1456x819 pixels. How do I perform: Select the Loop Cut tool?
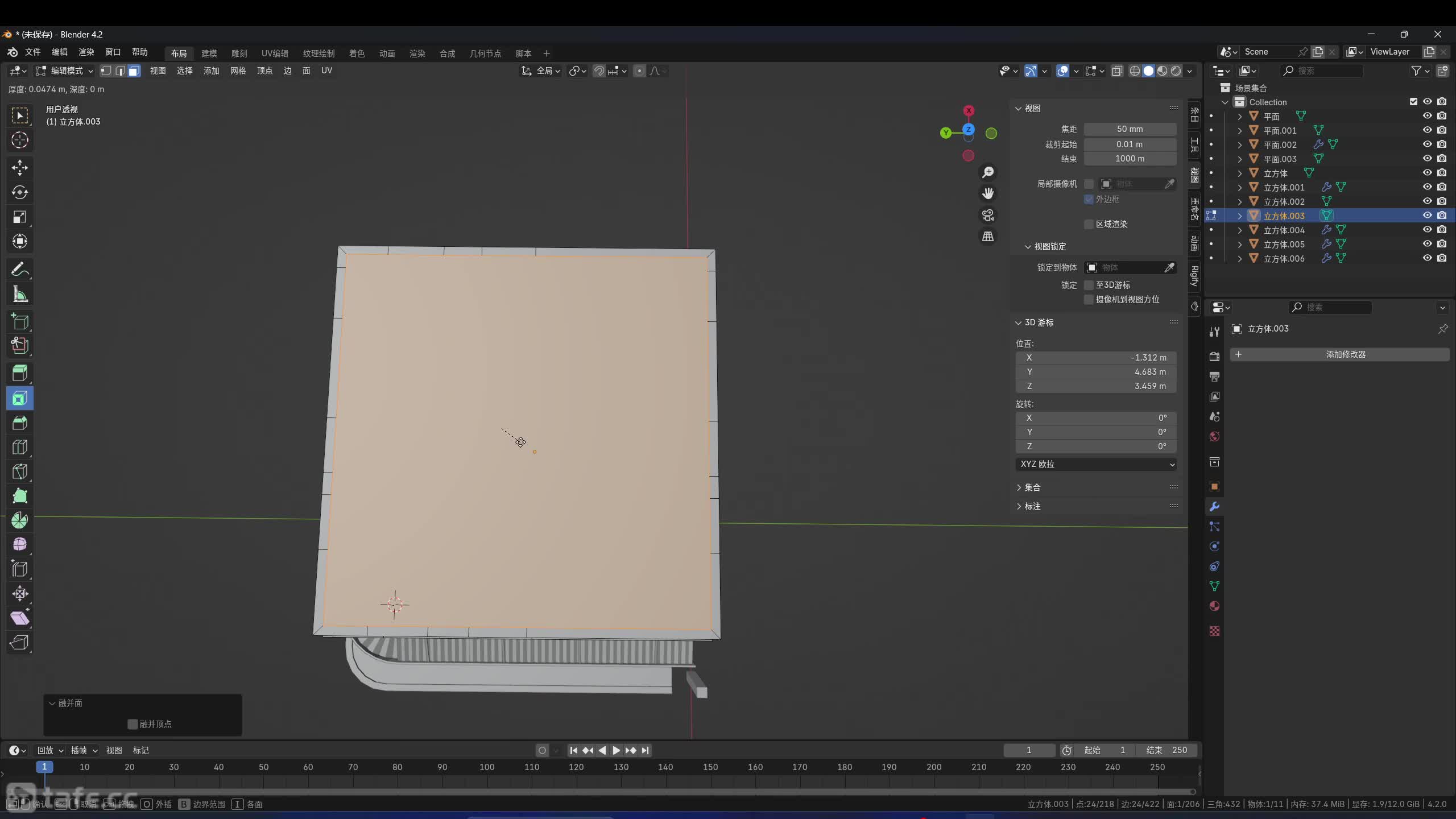point(20,447)
